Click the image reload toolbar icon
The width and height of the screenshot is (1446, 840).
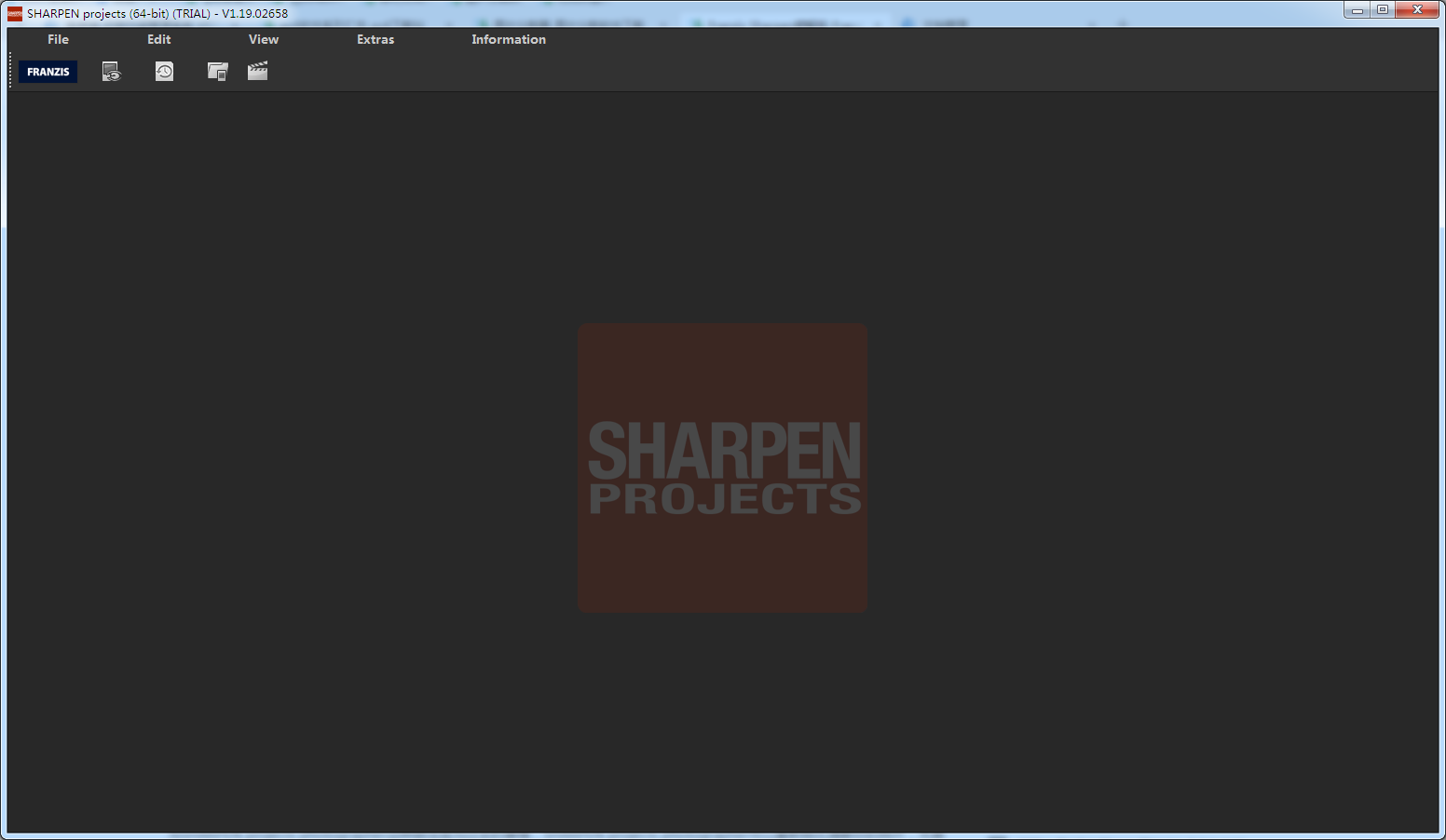(x=112, y=72)
